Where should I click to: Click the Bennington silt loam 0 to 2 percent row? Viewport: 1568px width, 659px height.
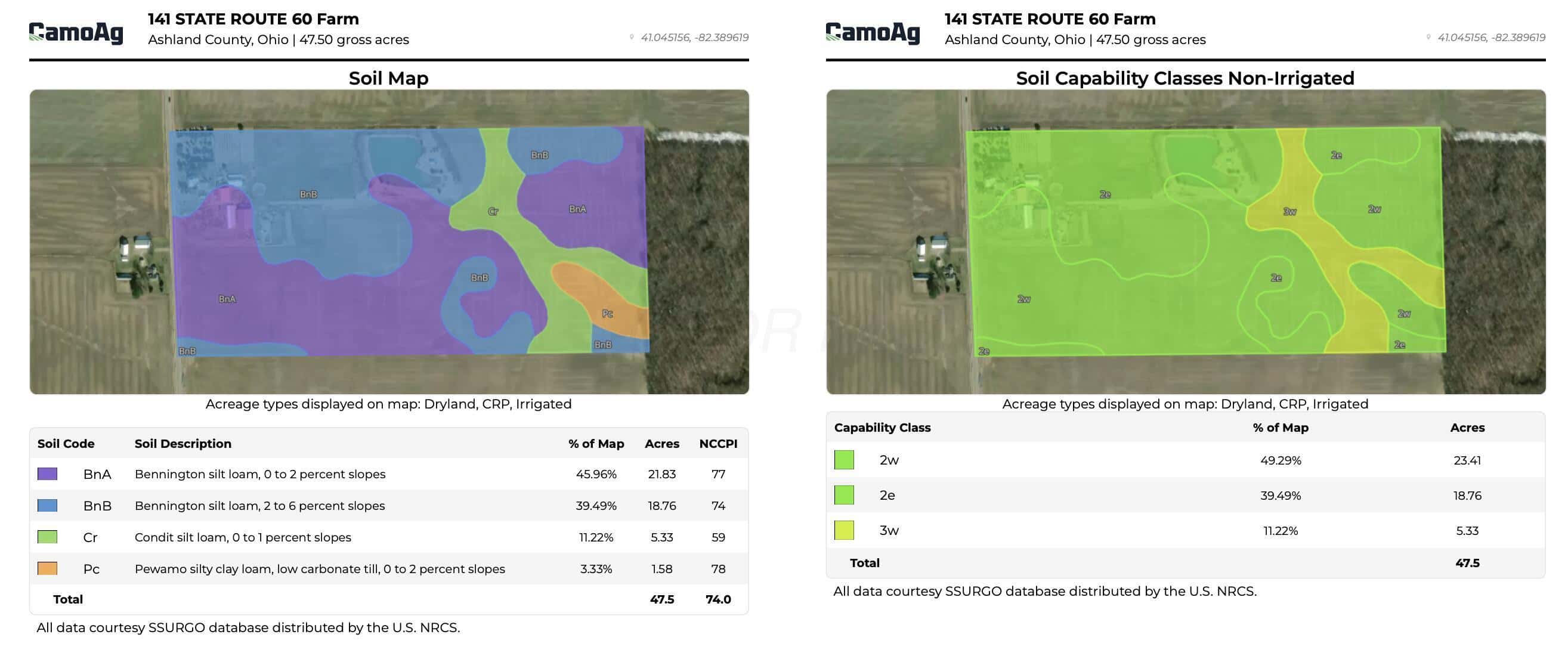tap(389, 474)
